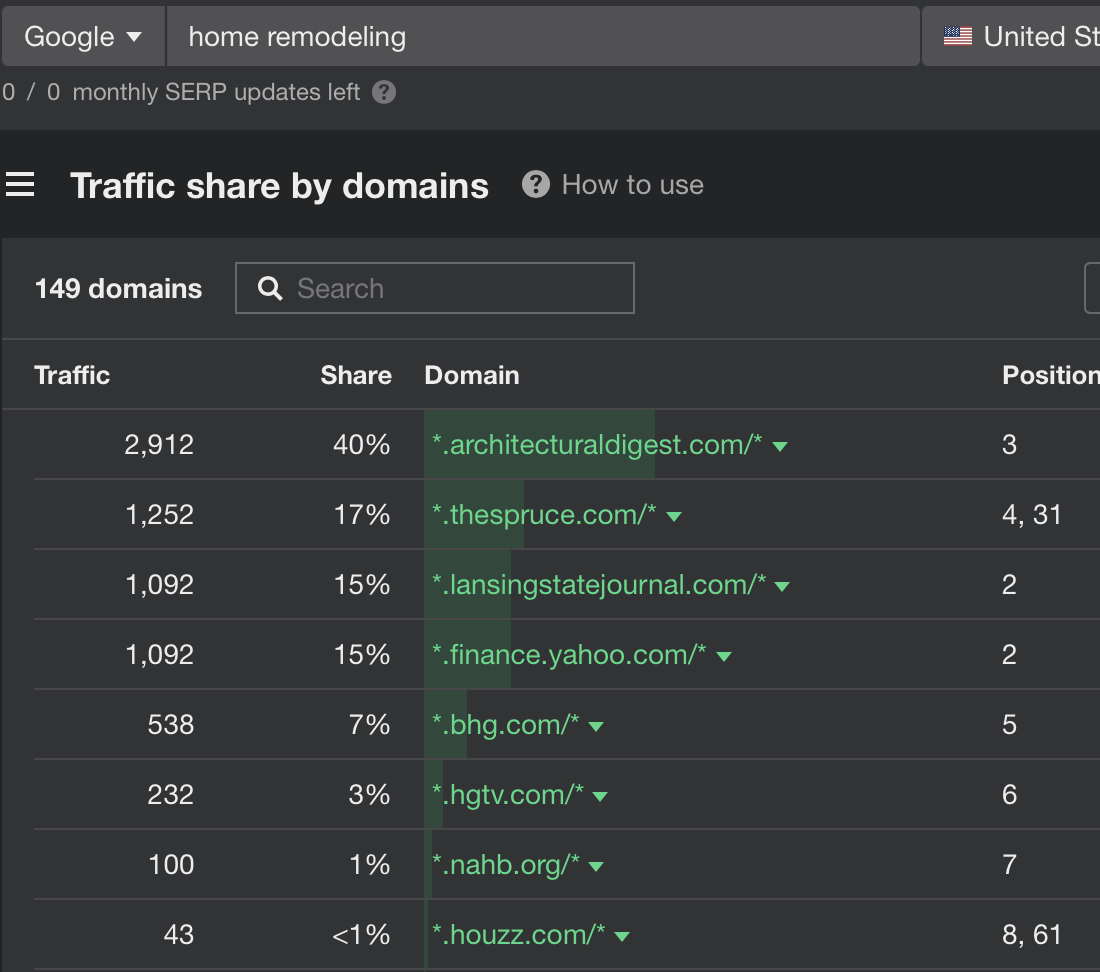Expand the houzz.com dropdown arrow
1100x972 pixels.
(622, 936)
